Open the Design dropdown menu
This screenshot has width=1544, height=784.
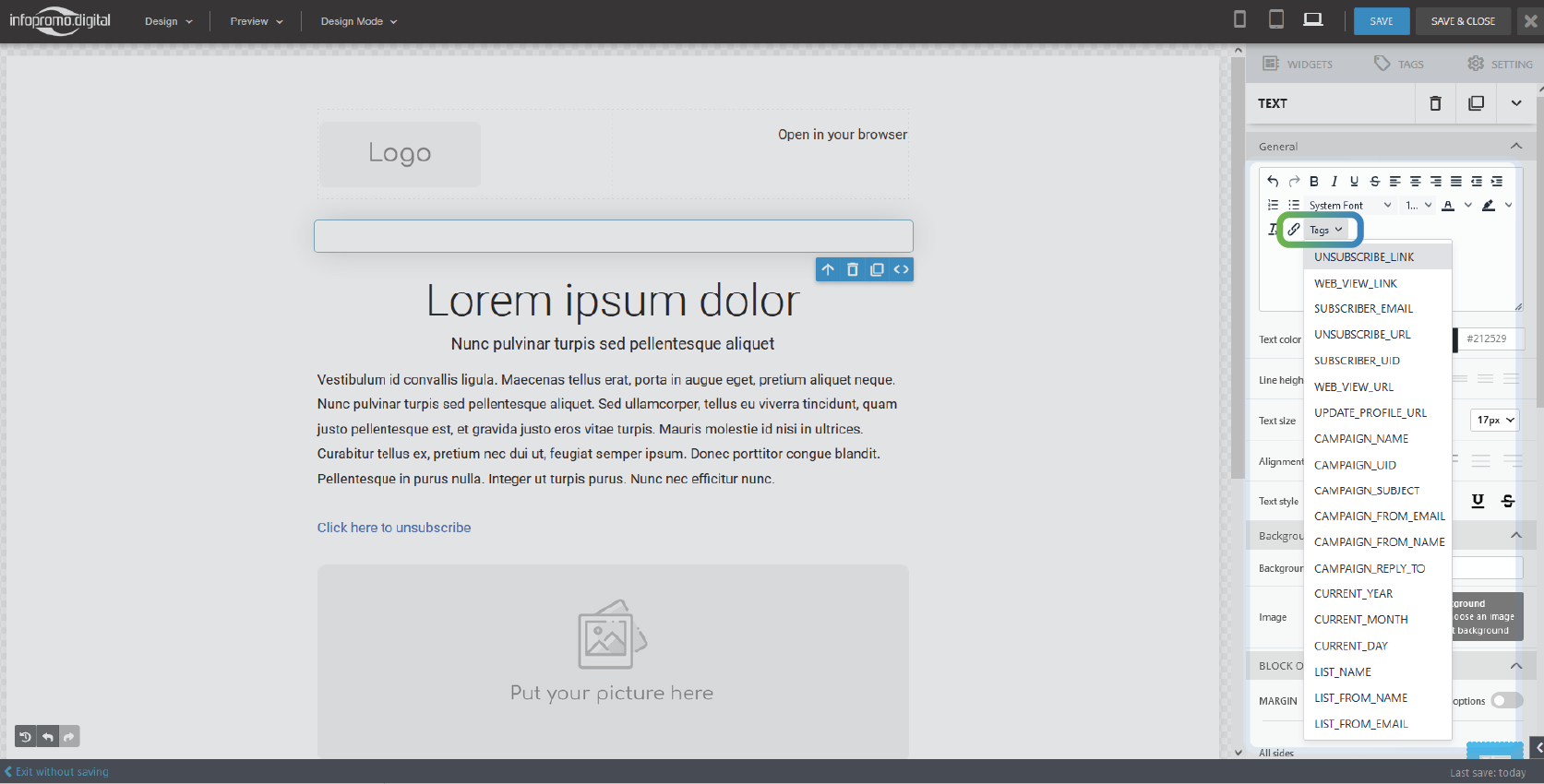pos(169,21)
